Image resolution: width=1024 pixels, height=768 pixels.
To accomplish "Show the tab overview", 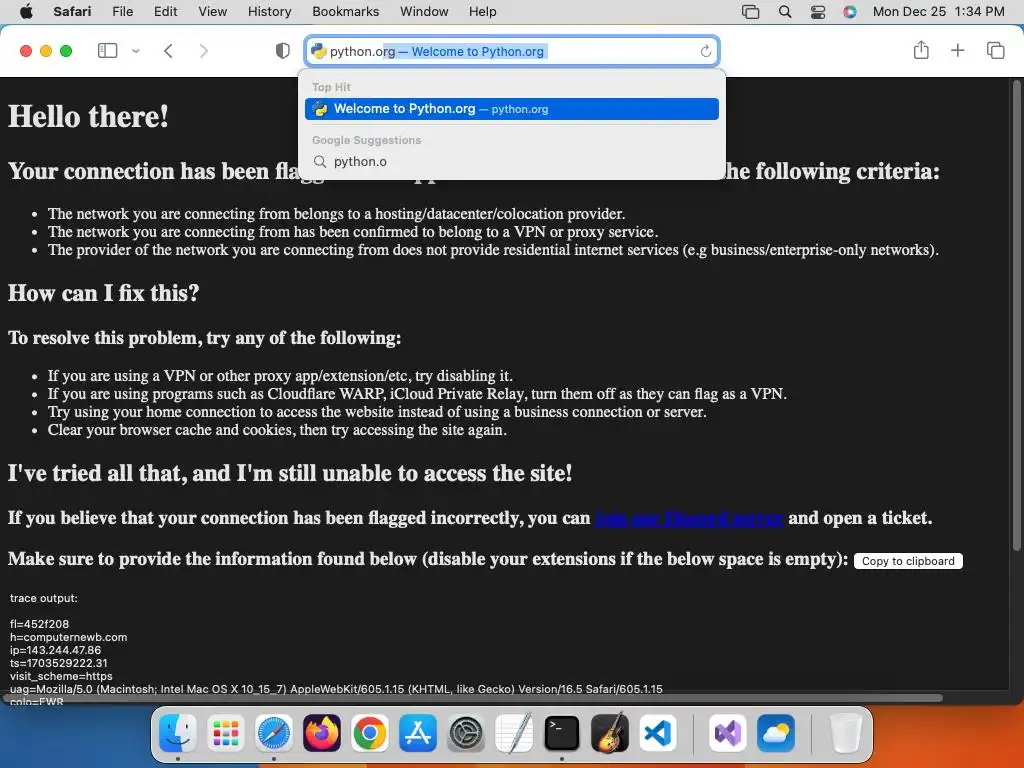I will (995, 50).
